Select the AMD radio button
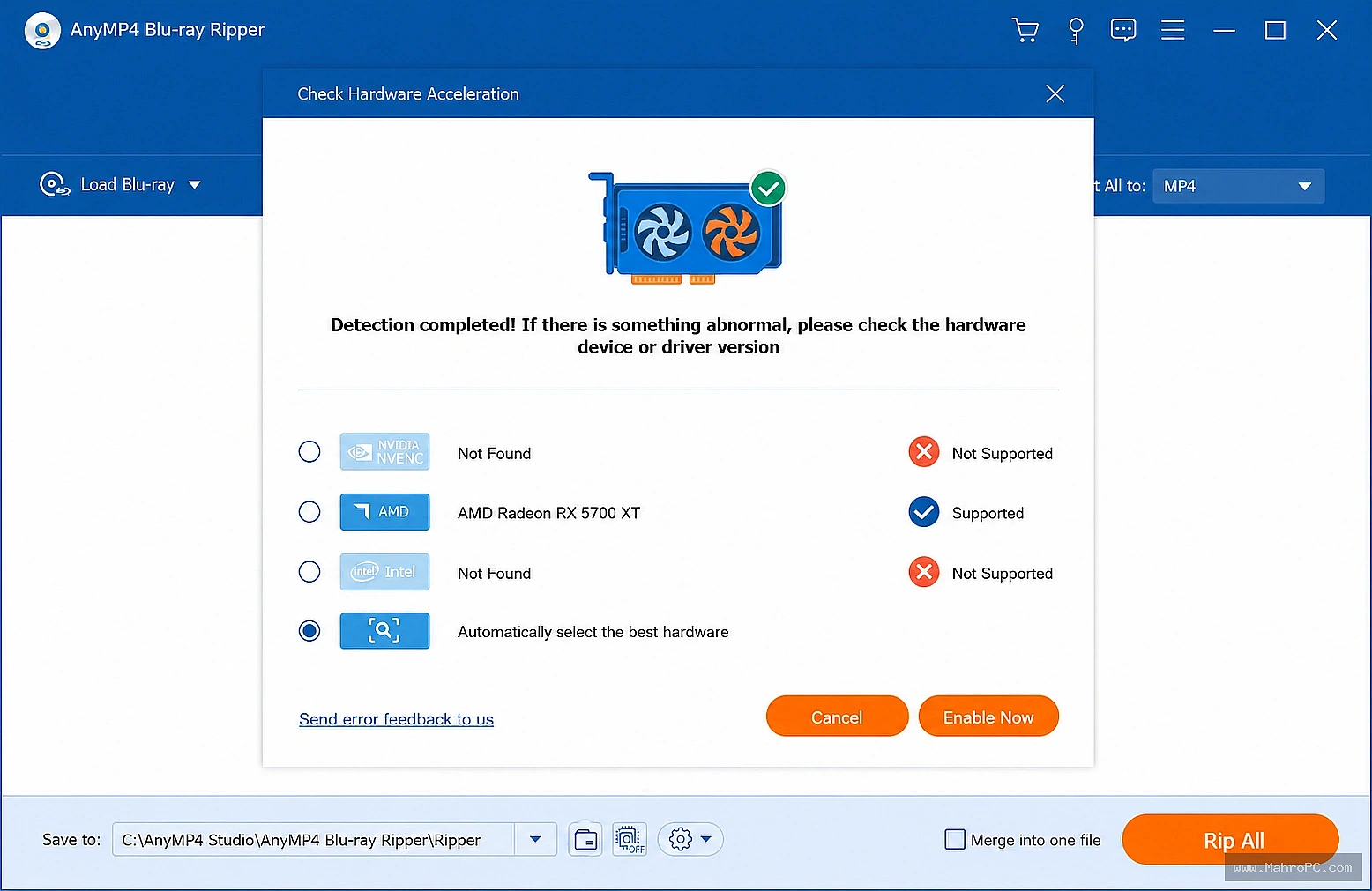Viewport: 1372px width, 891px height. coord(309,512)
